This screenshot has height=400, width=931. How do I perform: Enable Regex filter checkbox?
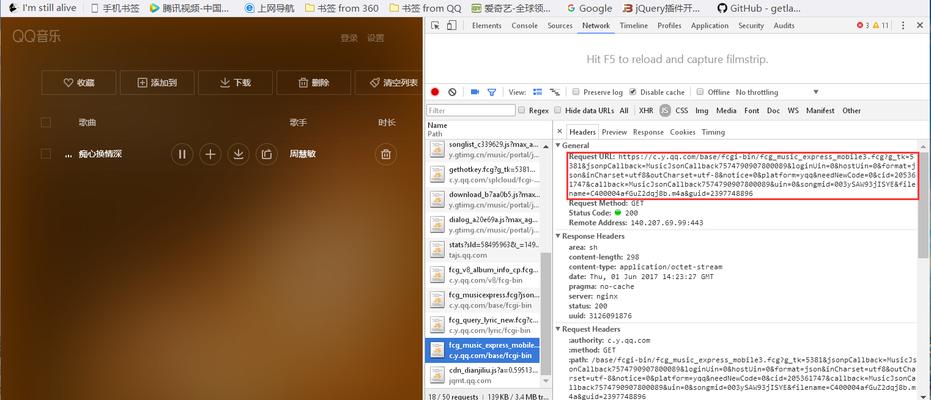pyautogui.click(x=521, y=110)
